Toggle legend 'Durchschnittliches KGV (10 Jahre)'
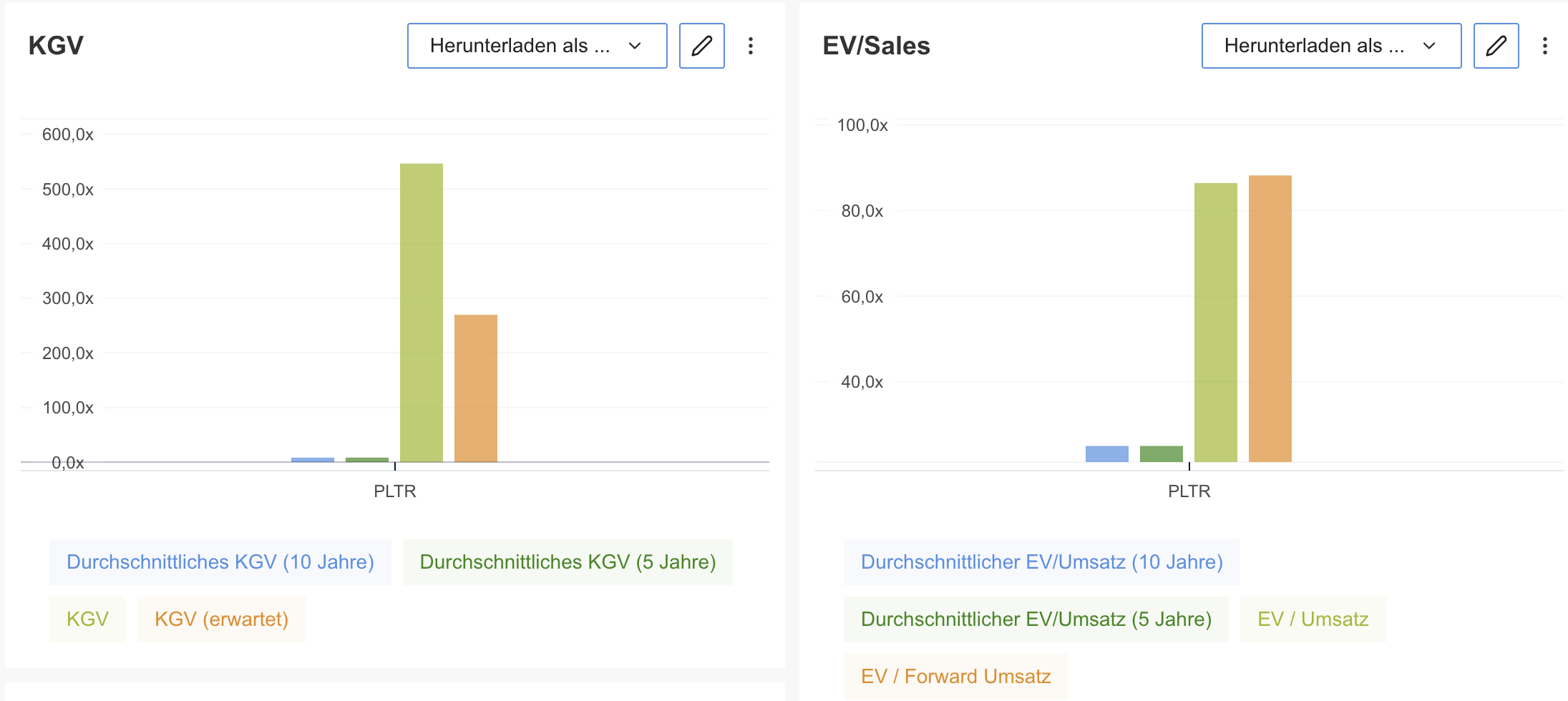The image size is (1568, 701). (x=220, y=562)
